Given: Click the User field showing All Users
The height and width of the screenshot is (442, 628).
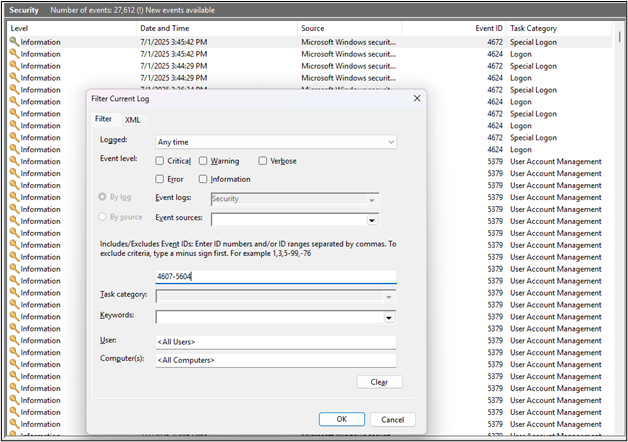Looking at the screenshot, I should click(275, 342).
